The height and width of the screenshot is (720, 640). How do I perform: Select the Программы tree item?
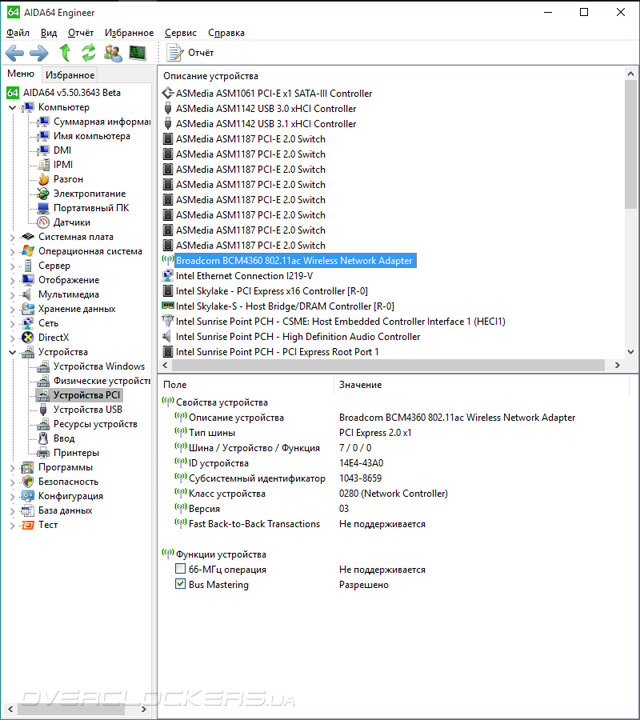65,467
